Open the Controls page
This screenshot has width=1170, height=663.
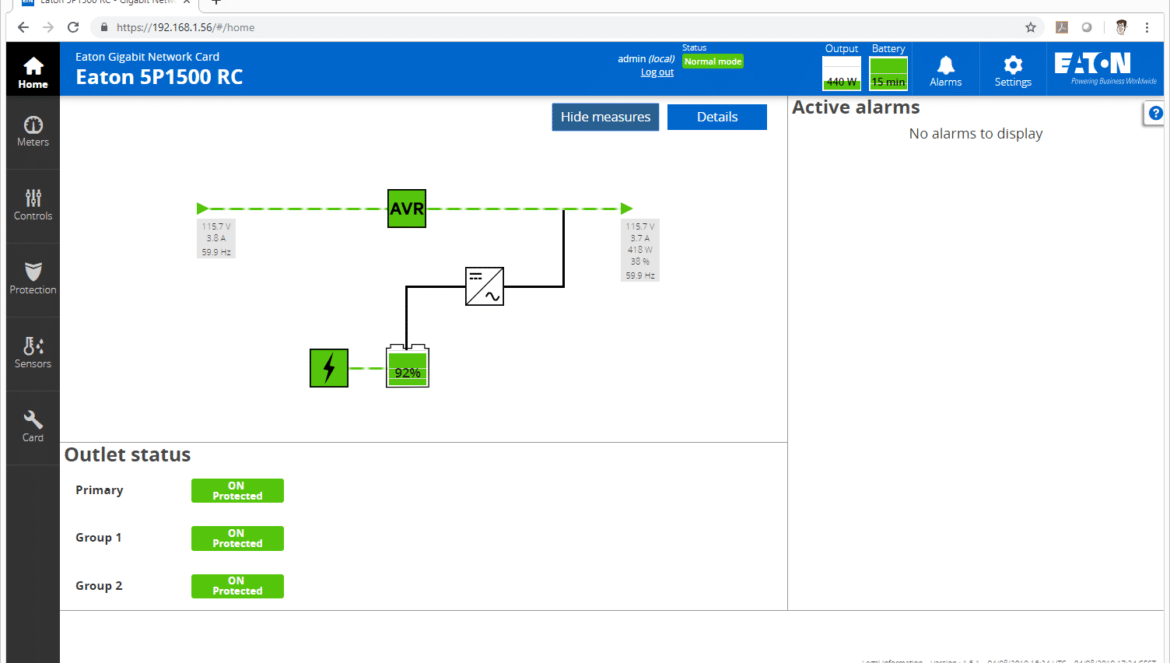coord(33,206)
